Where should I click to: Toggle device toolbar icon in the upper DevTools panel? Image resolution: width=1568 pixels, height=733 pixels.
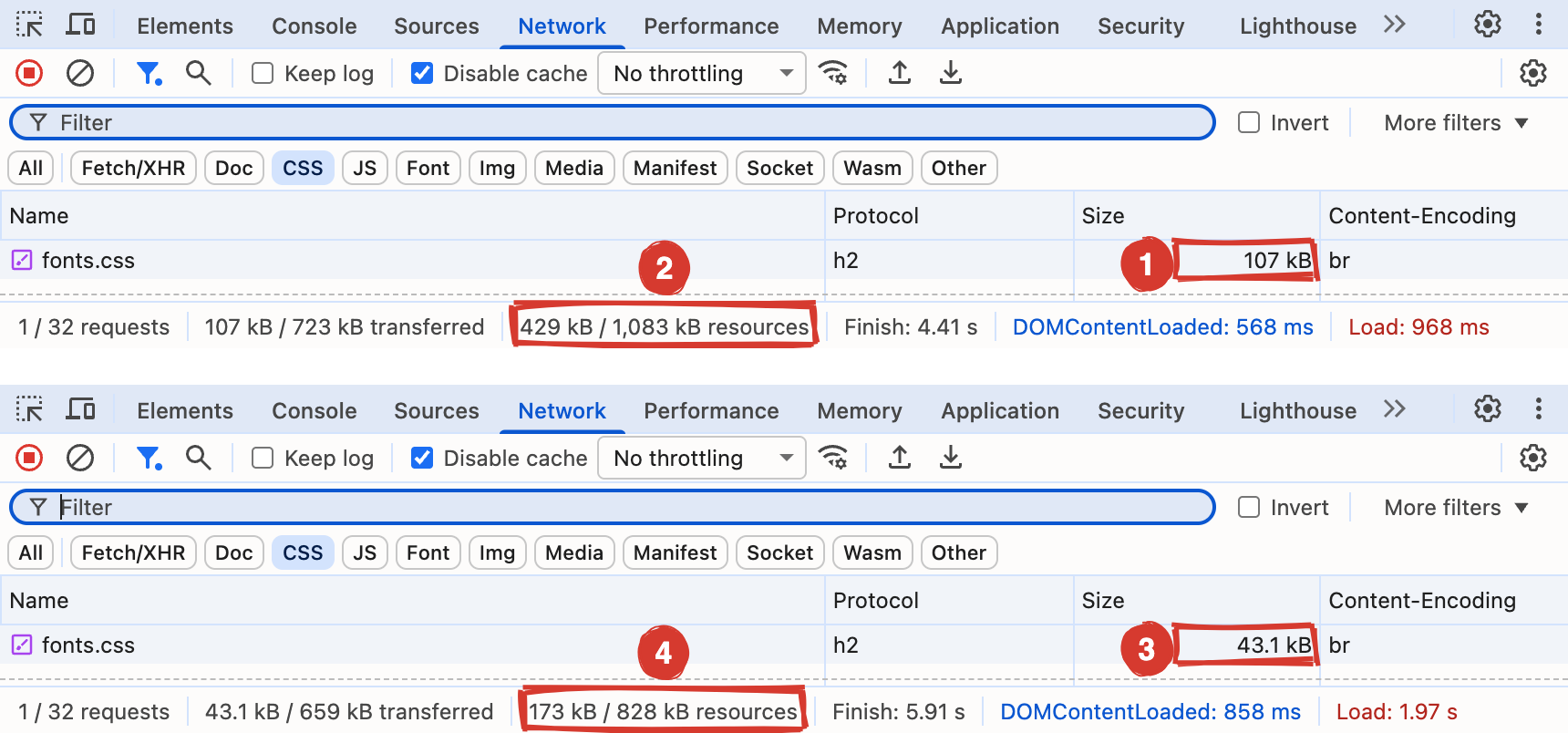[80, 25]
